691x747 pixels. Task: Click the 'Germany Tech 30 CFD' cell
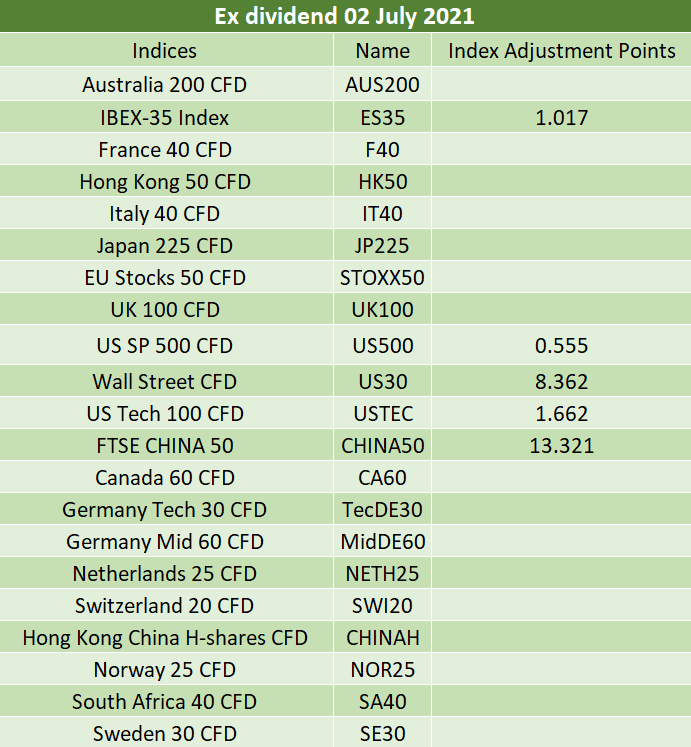(x=164, y=510)
